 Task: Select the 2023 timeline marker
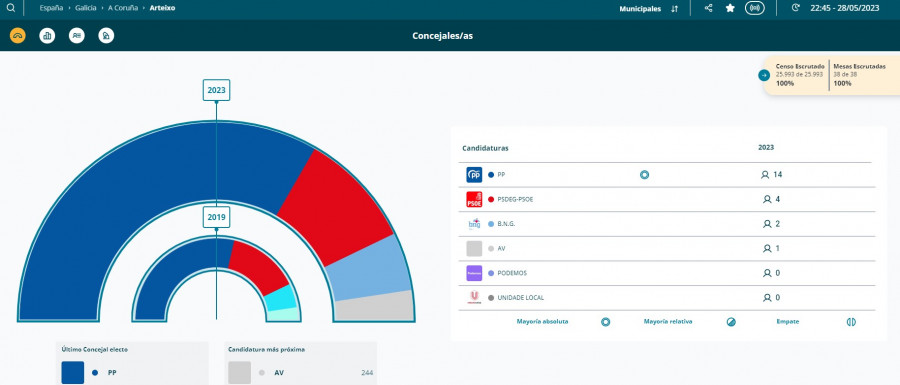216,90
